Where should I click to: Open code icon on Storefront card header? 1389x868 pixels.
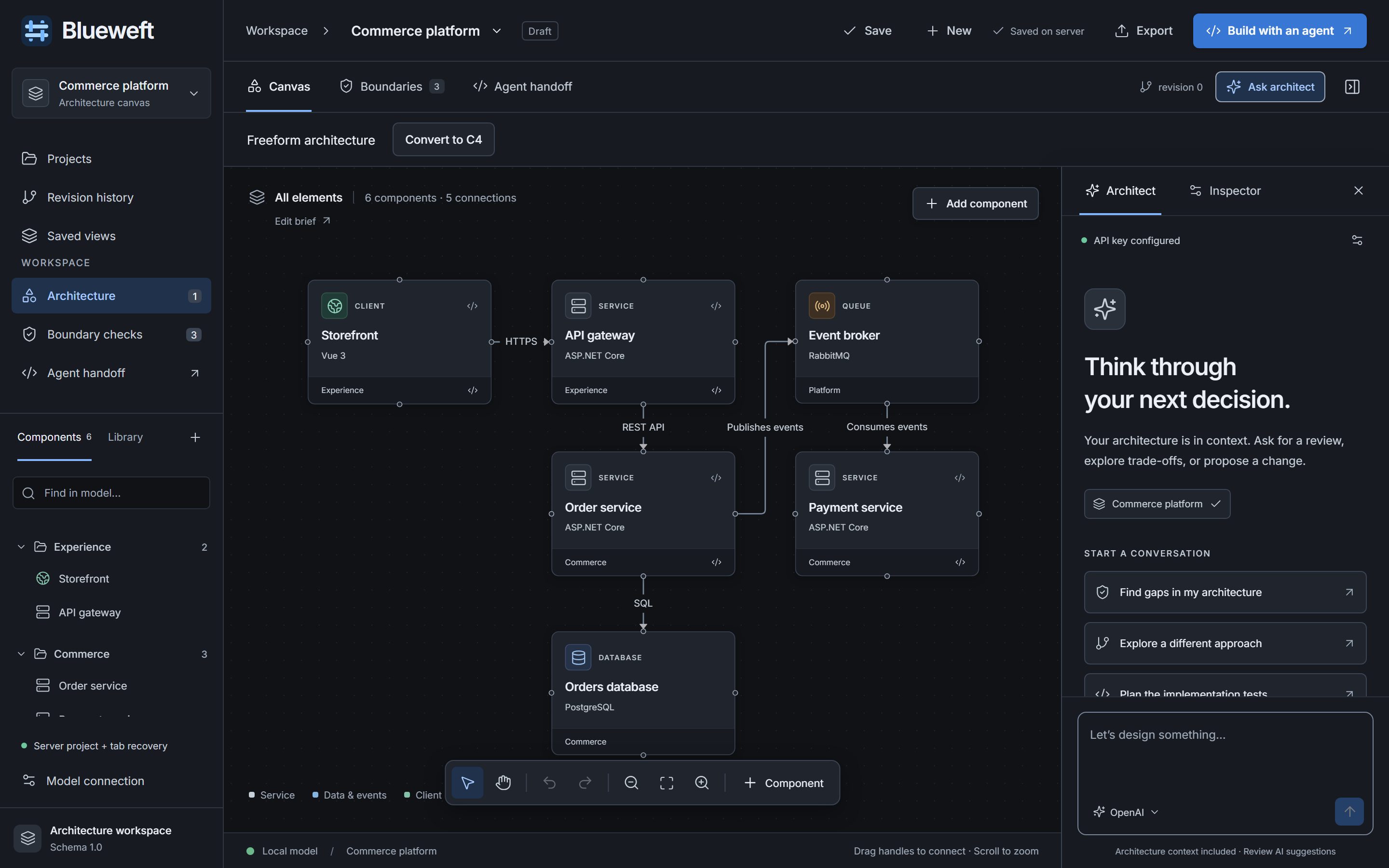472,306
